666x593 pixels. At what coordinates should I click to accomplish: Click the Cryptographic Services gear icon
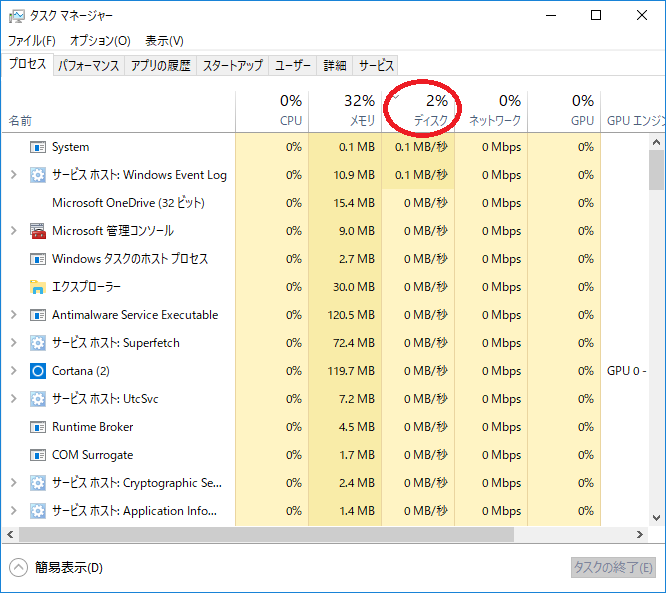38,483
